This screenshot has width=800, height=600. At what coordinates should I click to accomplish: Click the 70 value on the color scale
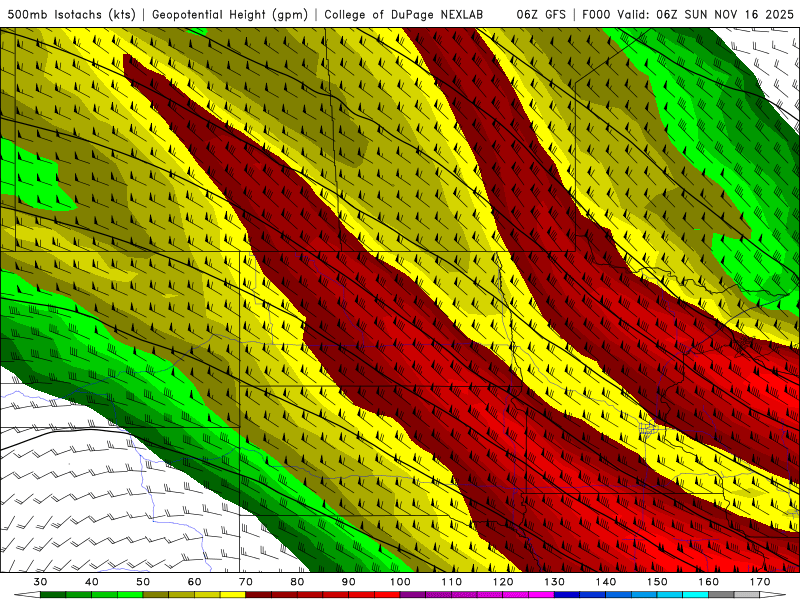pos(246,582)
